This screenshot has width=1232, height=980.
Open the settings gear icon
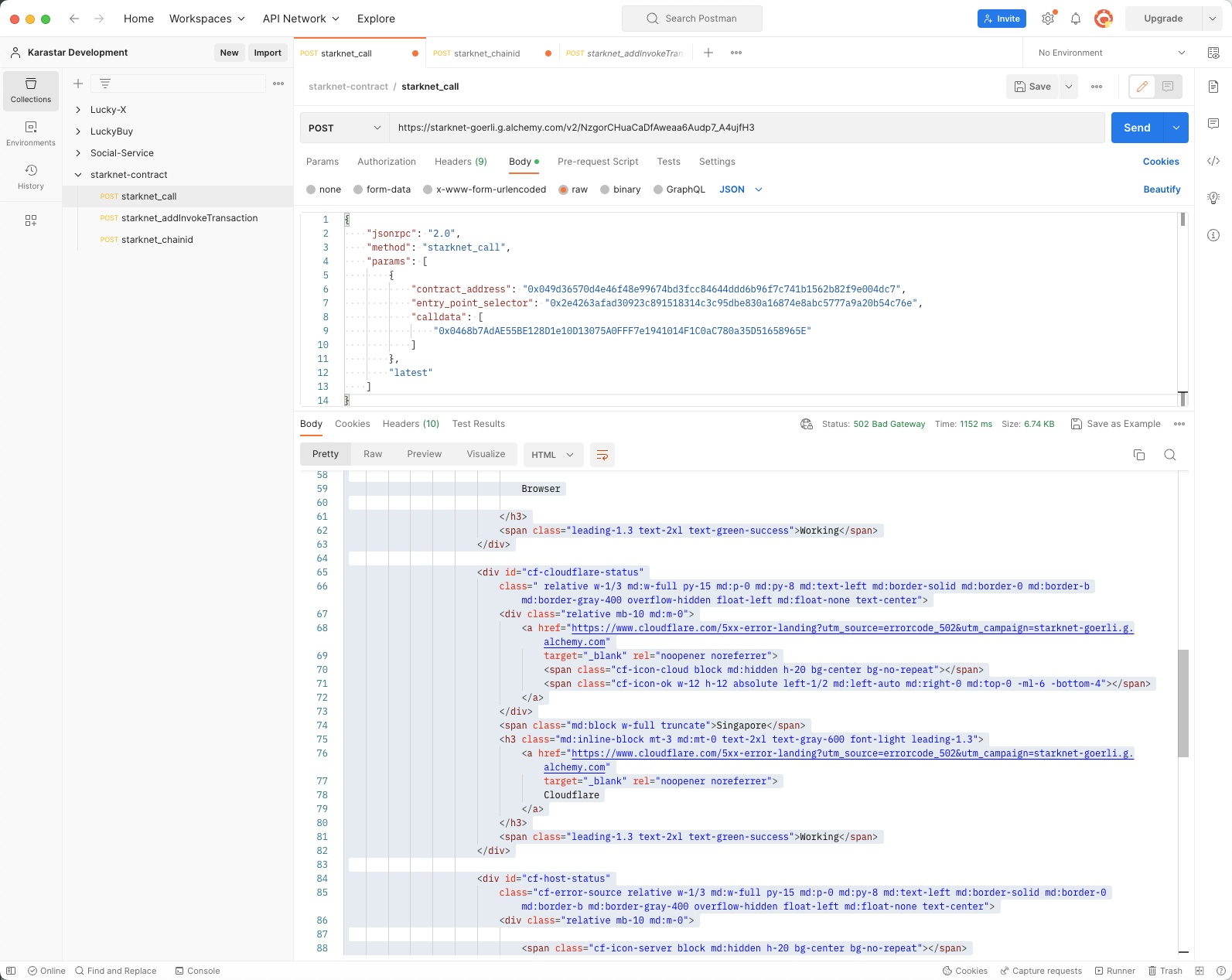click(1048, 19)
